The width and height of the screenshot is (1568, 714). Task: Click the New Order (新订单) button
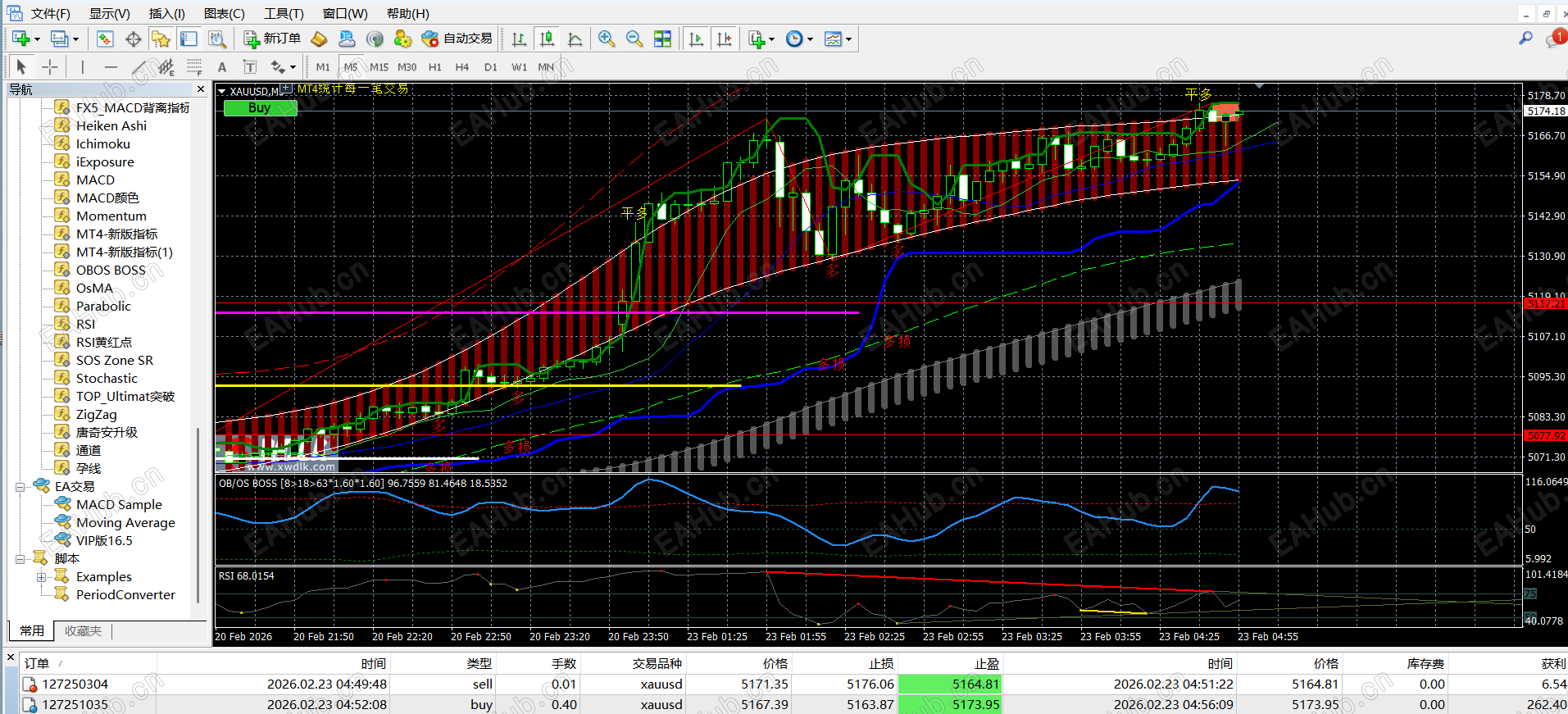point(273,39)
